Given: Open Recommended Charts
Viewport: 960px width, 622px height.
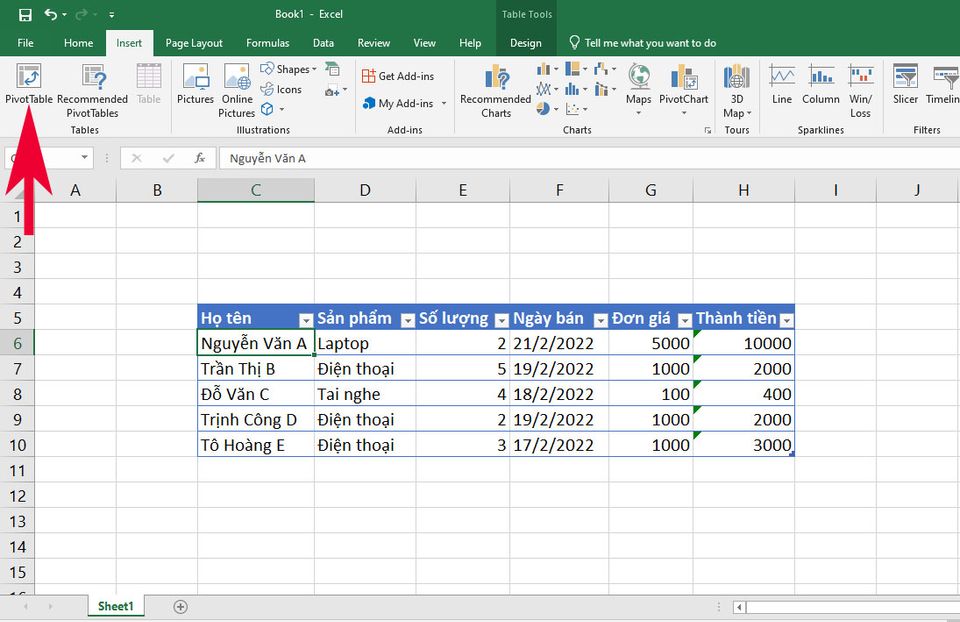Looking at the screenshot, I should point(496,91).
